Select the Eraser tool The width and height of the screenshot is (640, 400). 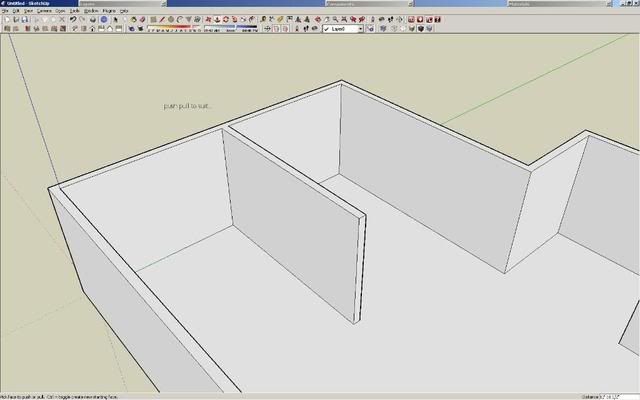click(x=142, y=20)
